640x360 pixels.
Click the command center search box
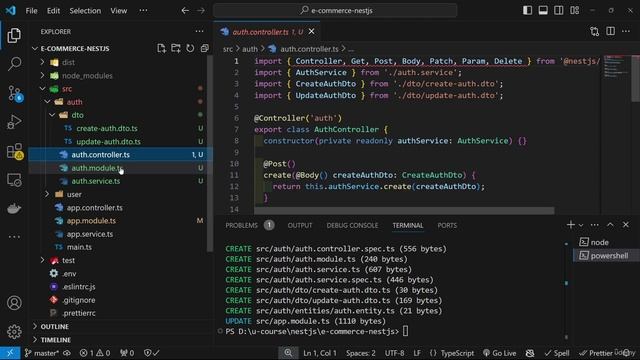(335, 11)
